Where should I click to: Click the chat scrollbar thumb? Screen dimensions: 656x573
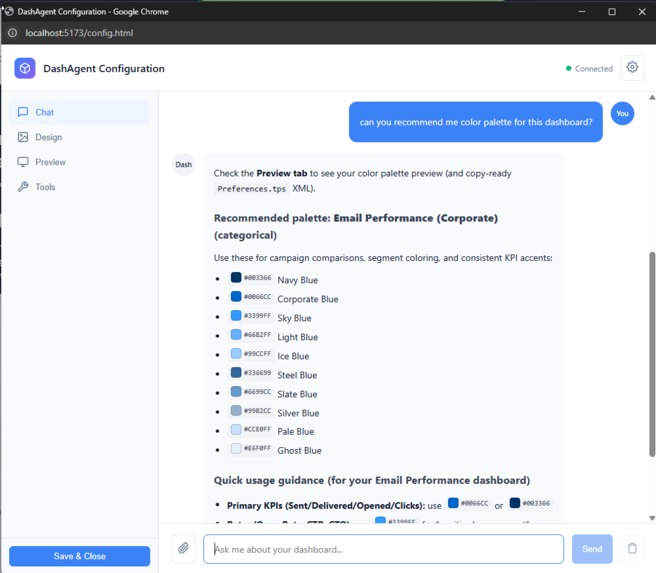pos(652,354)
